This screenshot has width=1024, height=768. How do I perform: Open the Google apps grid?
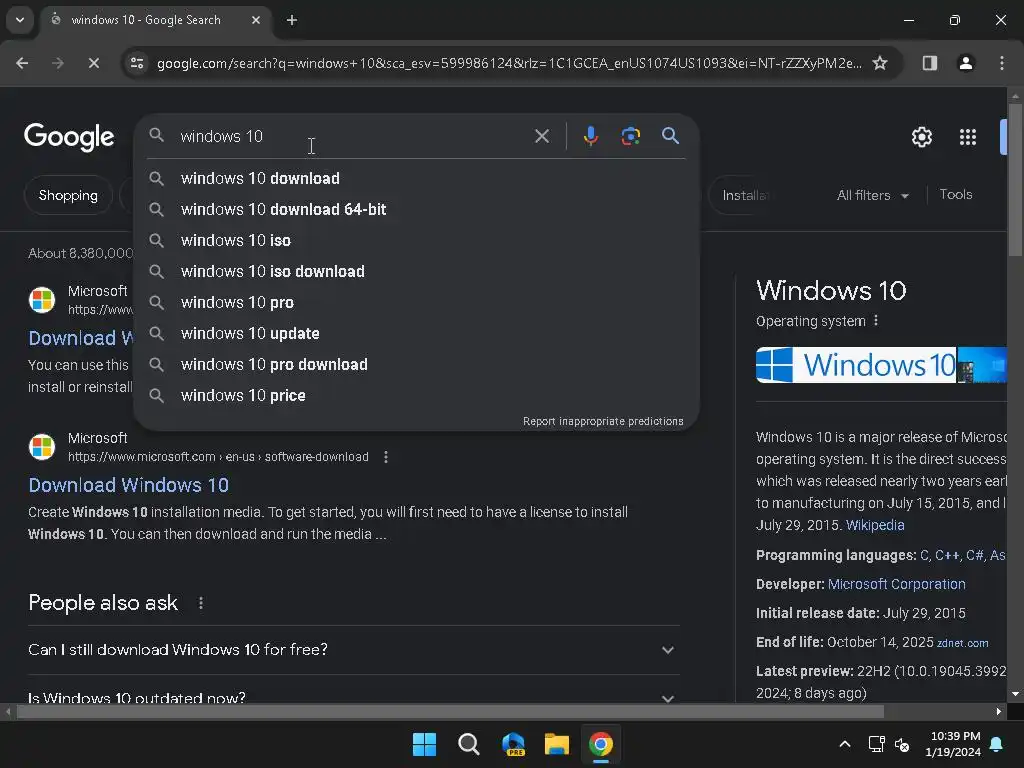968,137
